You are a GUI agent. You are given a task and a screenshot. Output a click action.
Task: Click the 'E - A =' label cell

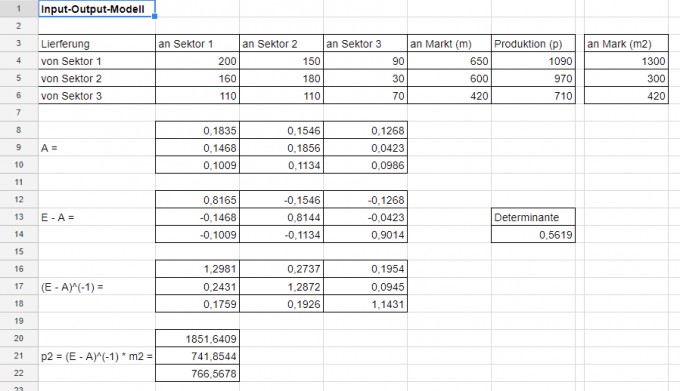click(97, 217)
